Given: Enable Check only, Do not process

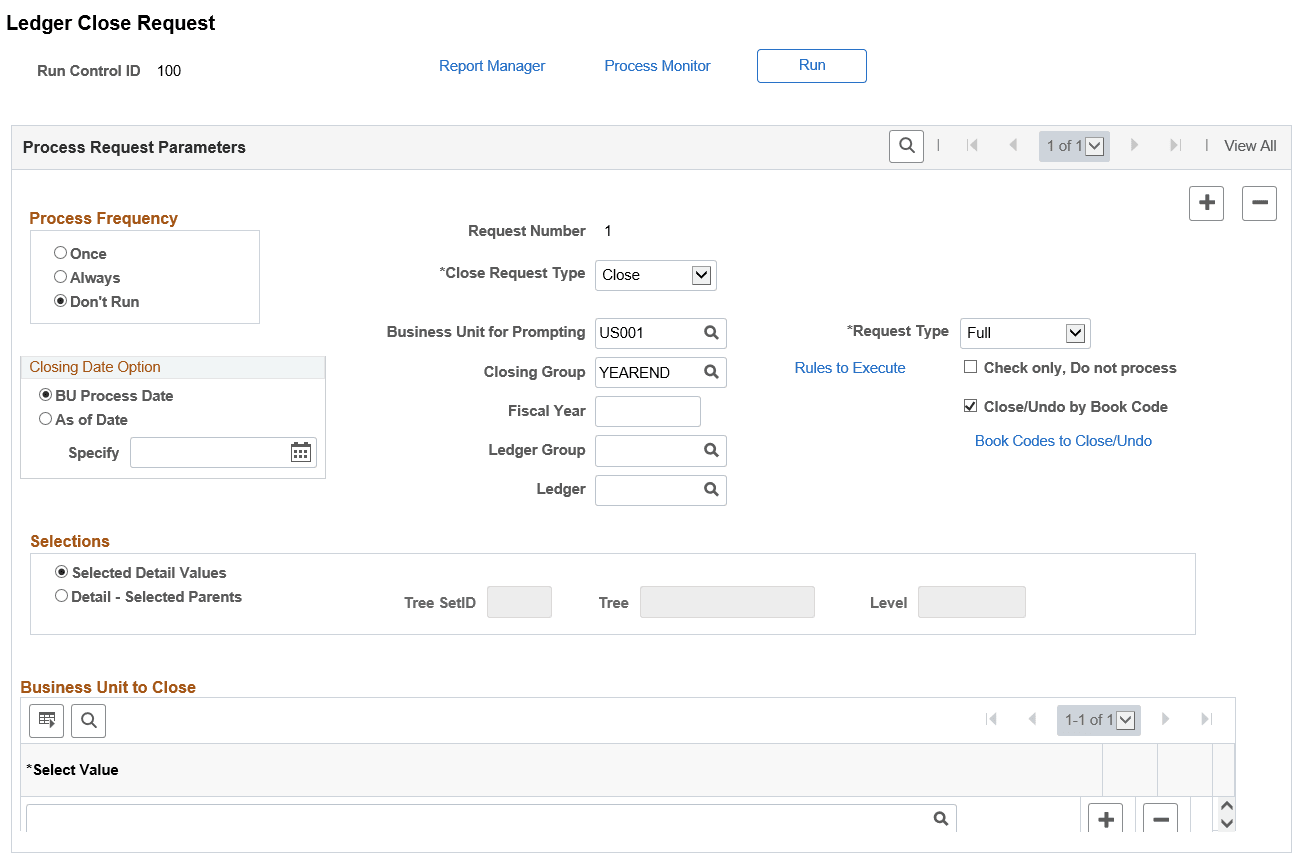Looking at the screenshot, I should click(x=970, y=367).
